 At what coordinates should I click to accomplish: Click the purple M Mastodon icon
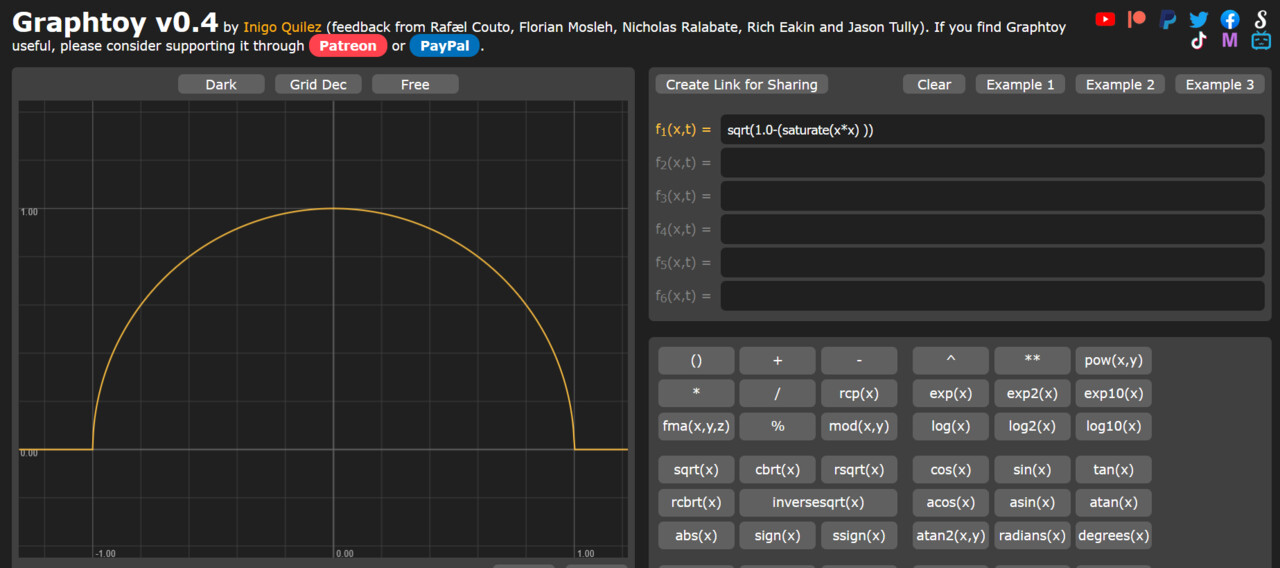[1230, 40]
